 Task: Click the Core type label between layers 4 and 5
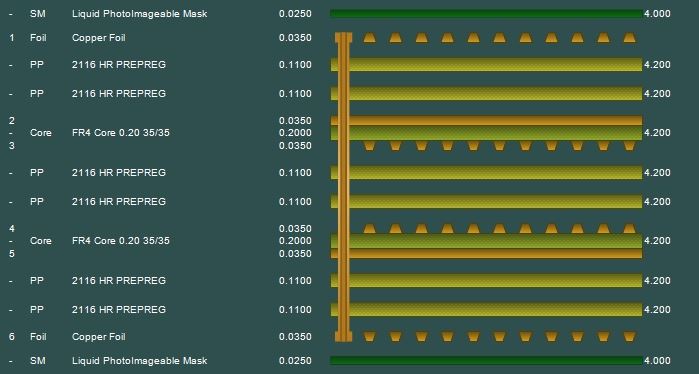tap(41, 241)
